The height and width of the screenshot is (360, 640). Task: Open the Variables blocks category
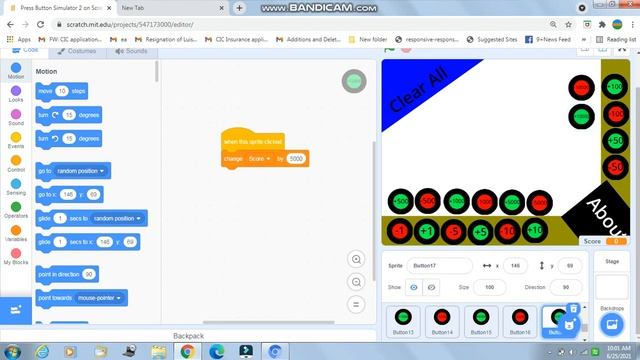click(x=16, y=233)
